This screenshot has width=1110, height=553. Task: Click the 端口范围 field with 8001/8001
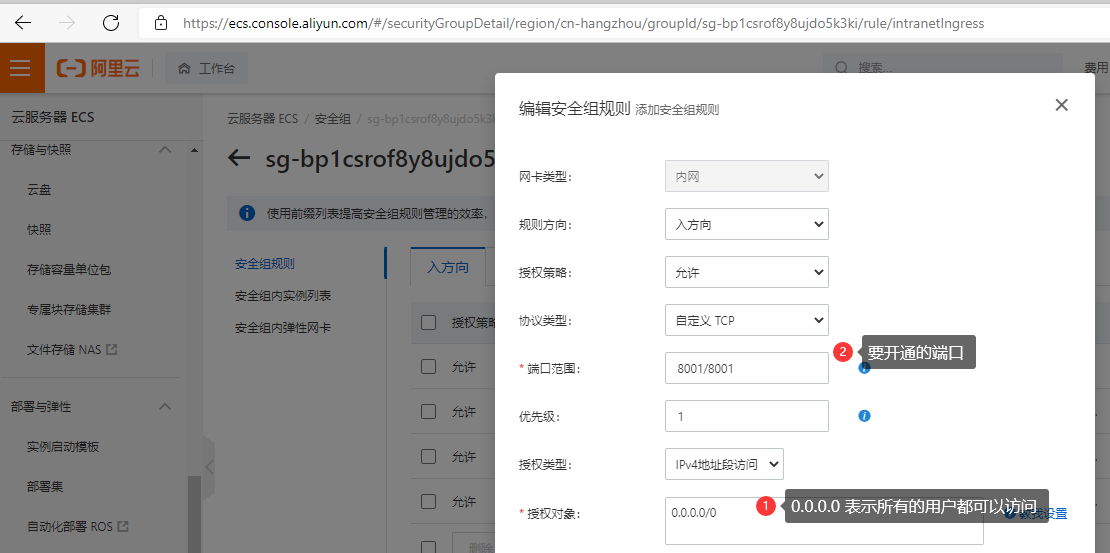point(747,368)
